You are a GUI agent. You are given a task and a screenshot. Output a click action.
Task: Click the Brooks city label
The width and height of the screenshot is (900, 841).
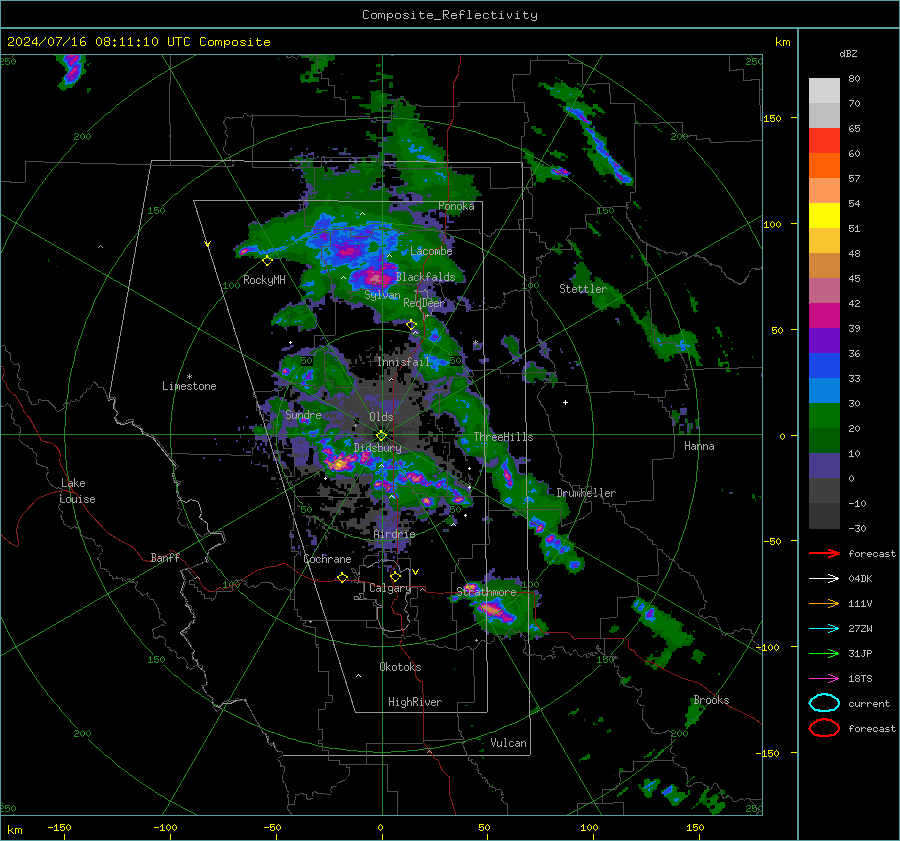click(711, 700)
